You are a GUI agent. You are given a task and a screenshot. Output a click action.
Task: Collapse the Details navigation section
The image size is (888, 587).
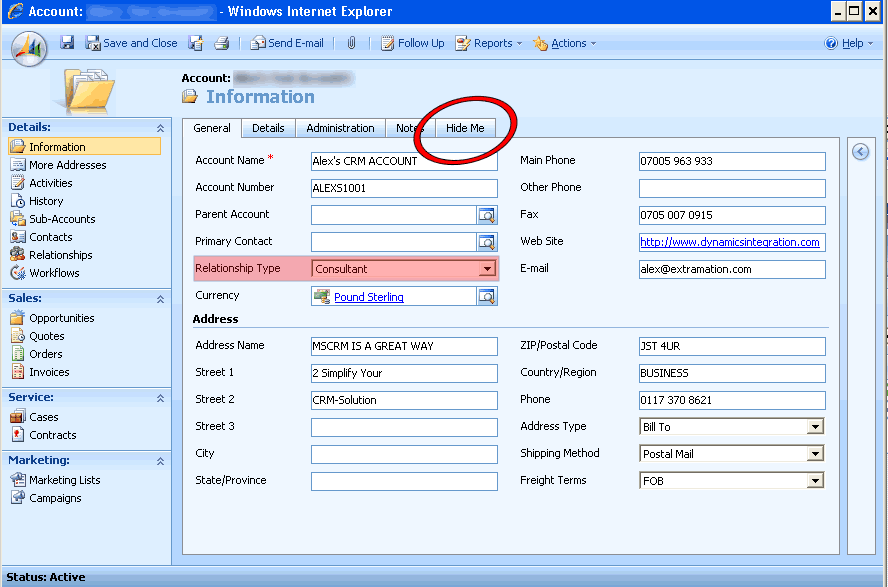coord(160,128)
